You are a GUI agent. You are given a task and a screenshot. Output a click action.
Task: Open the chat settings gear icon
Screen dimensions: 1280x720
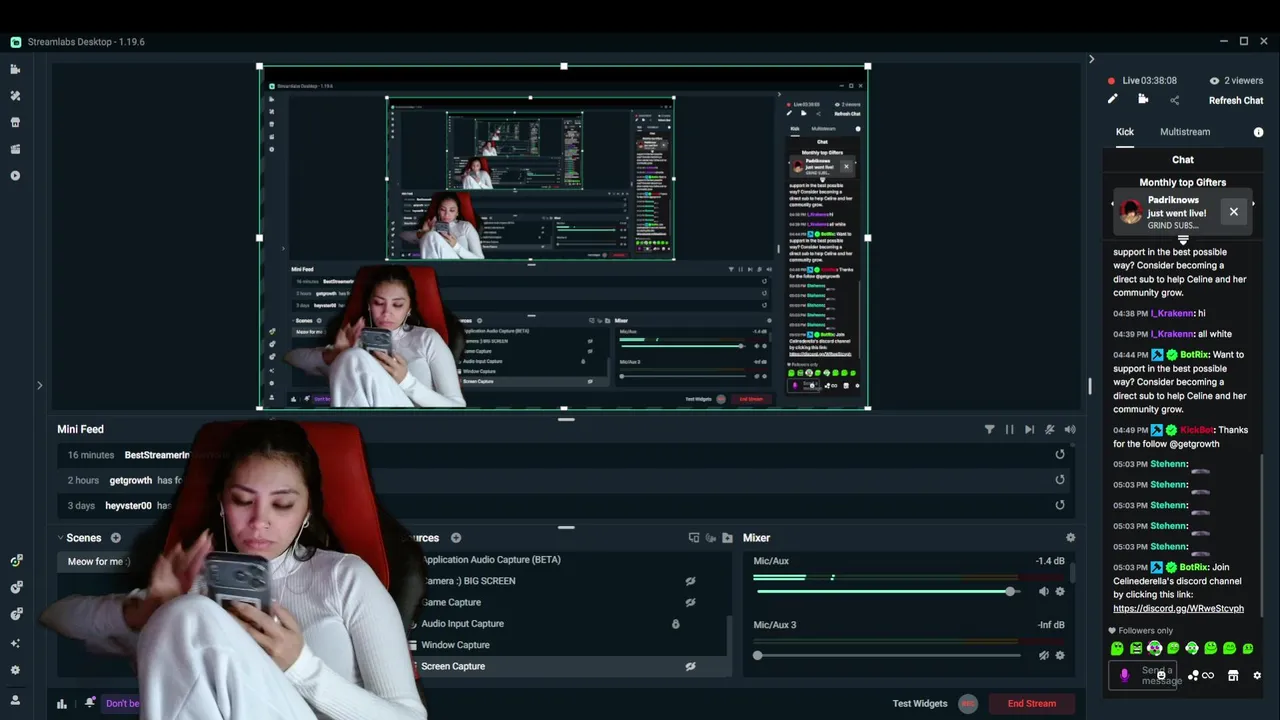[x=1257, y=676]
